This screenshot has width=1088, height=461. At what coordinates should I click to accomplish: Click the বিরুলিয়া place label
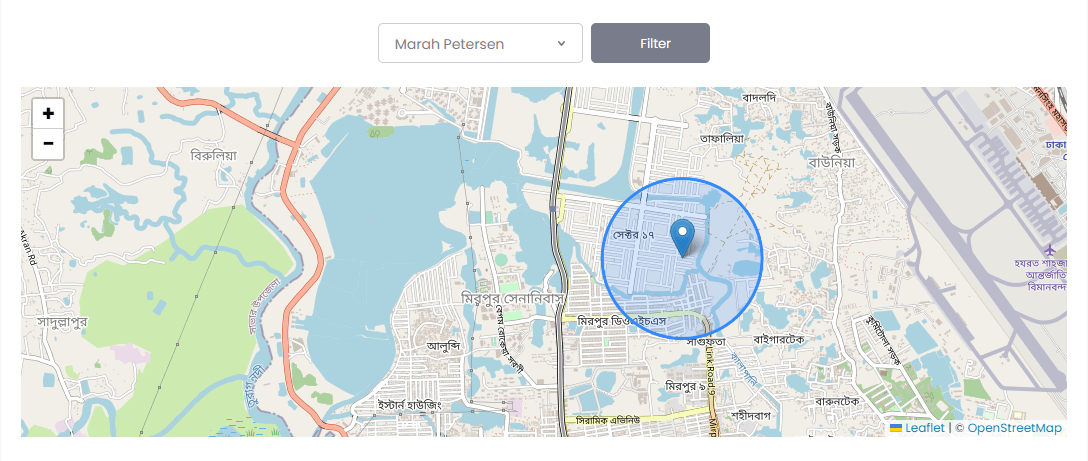213,155
